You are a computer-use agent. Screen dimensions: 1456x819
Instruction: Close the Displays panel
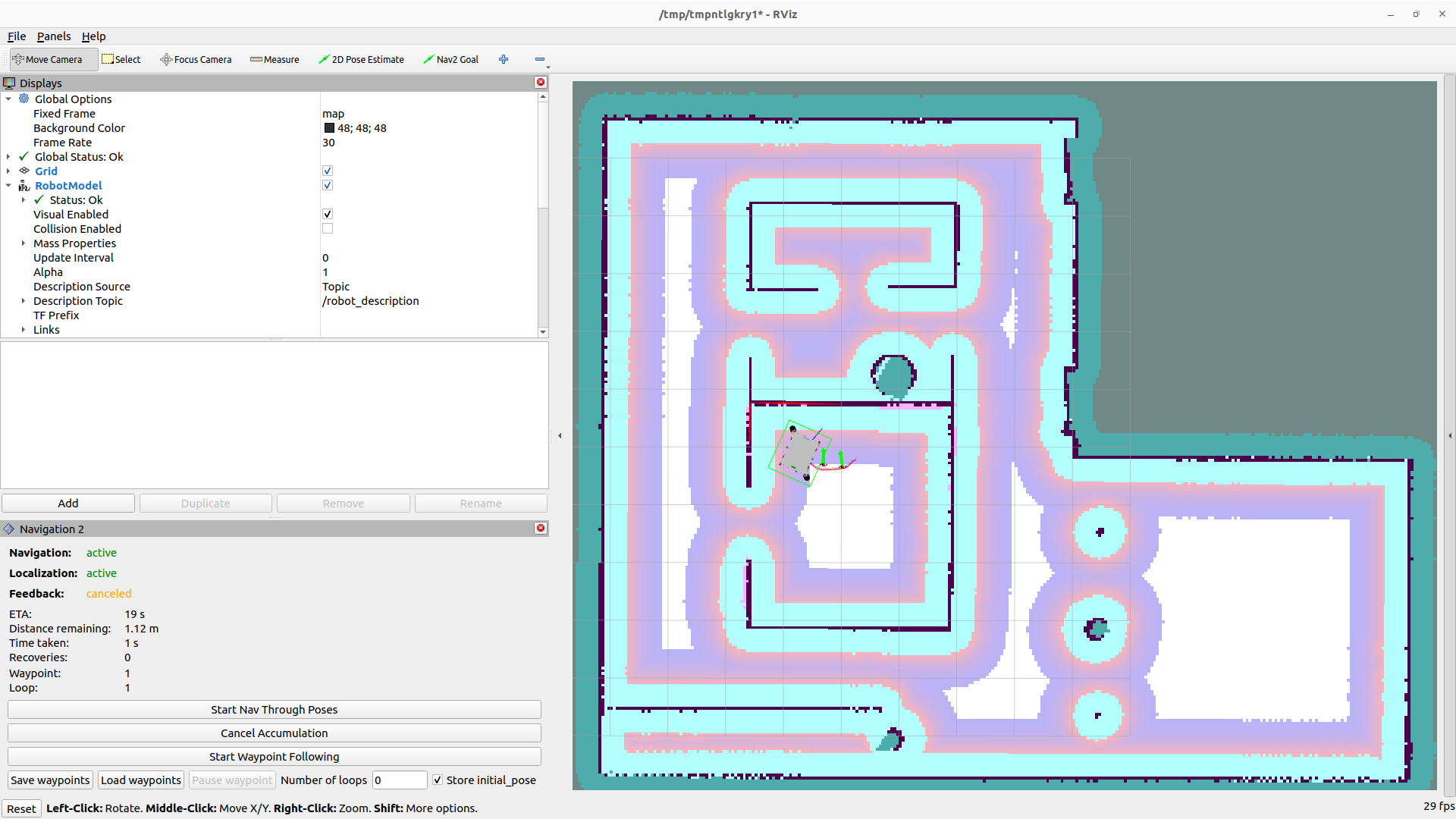(x=541, y=83)
